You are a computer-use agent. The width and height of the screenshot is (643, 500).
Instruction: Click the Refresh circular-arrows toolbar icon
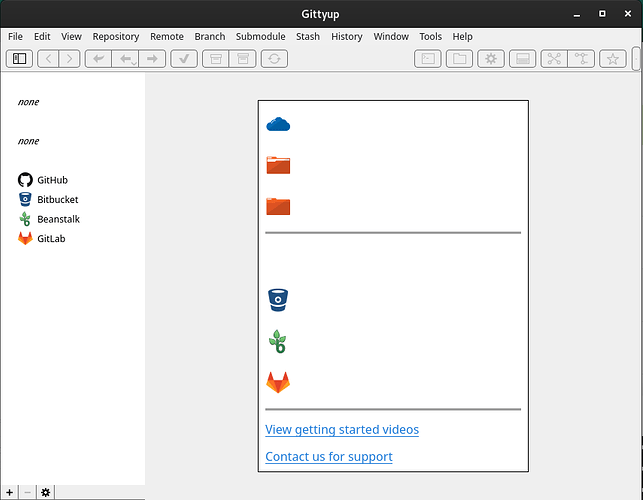click(274, 59)
